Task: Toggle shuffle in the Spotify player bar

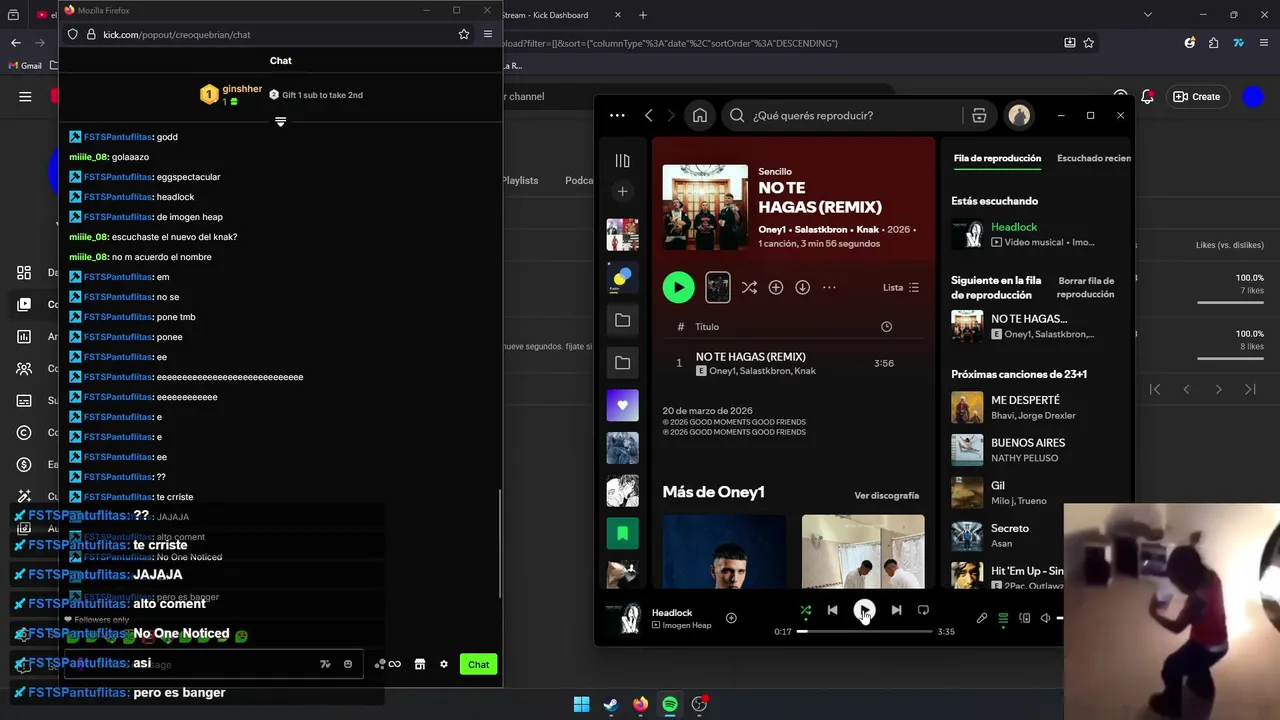Action: pyautogui.click(x=806, y=610)
